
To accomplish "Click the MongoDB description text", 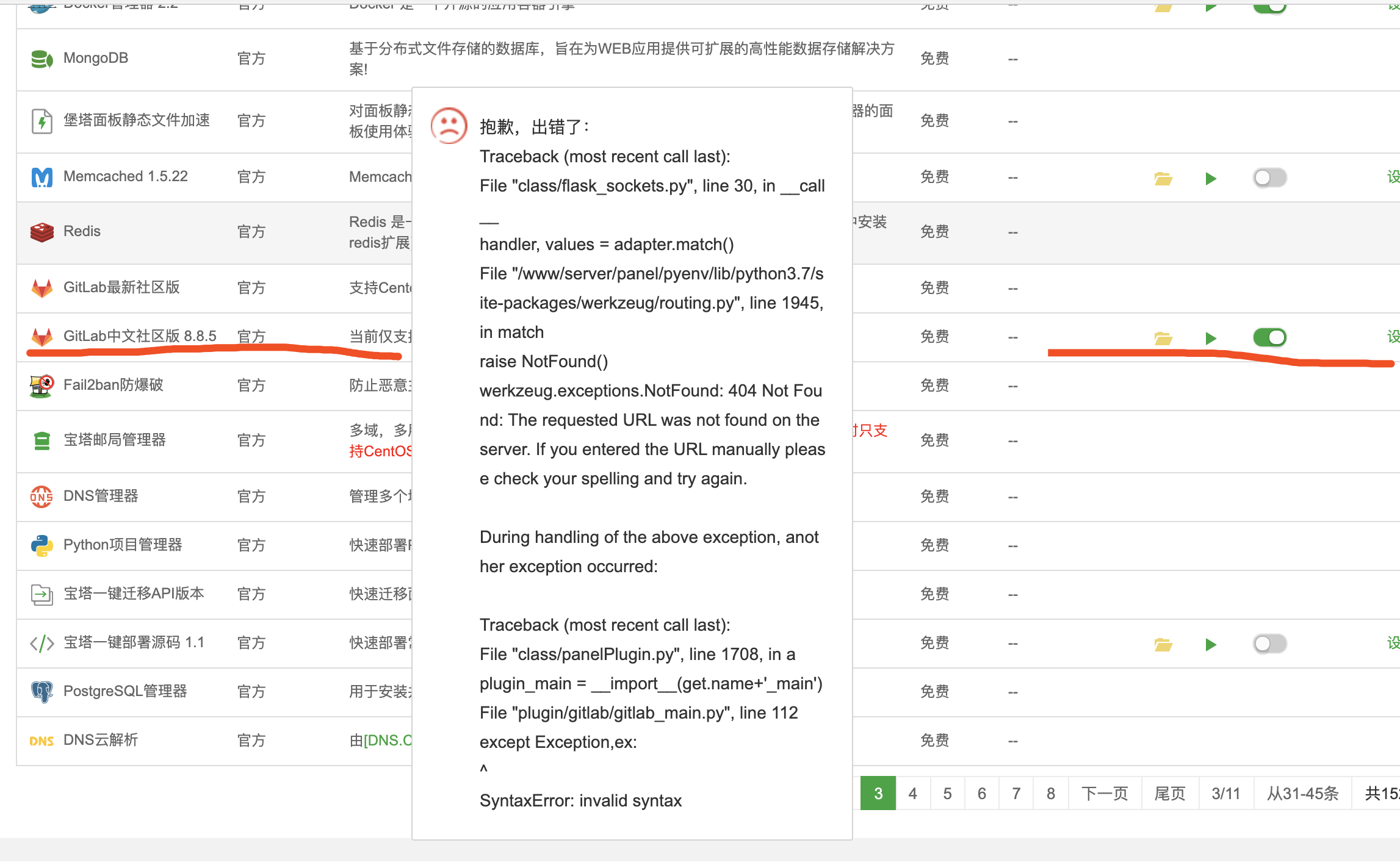I will tap(622, 59).
